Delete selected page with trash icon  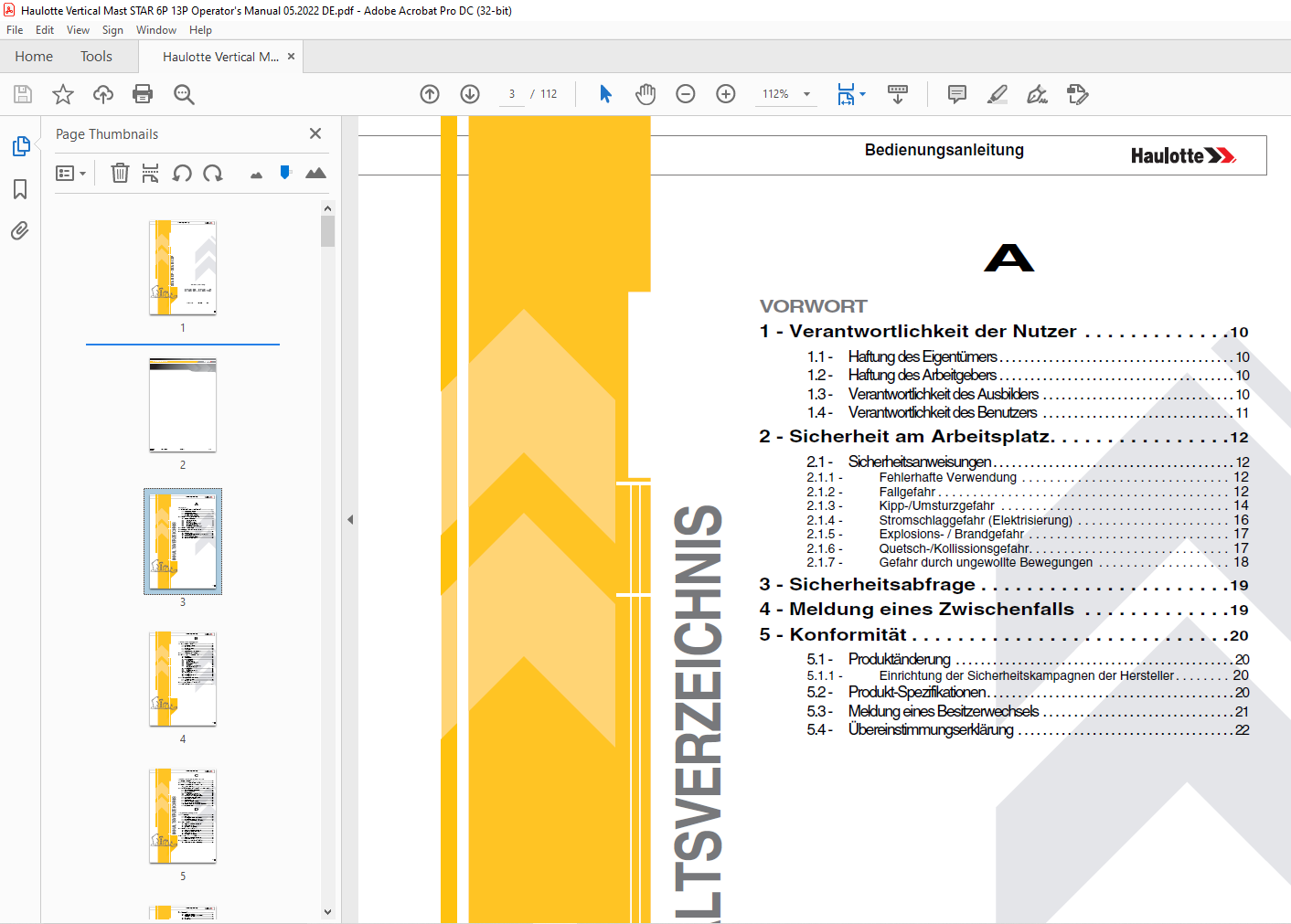click(120, 173)
